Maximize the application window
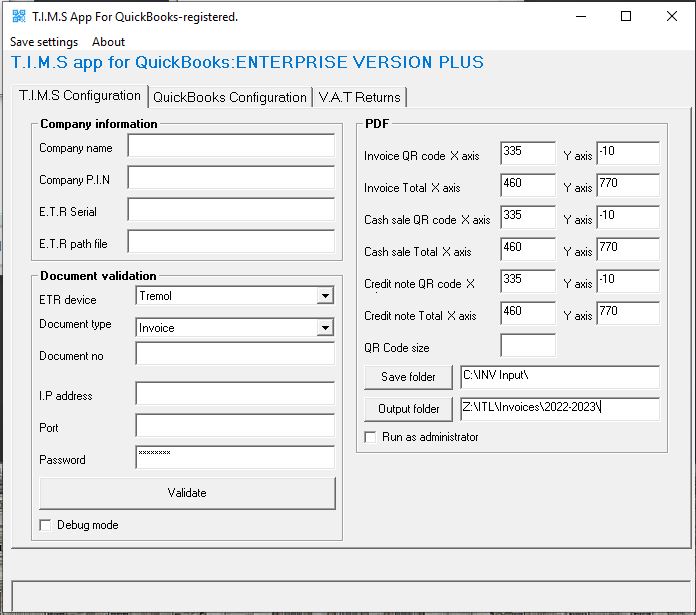This screenshot has width=696, height=615. pos(626,16)
